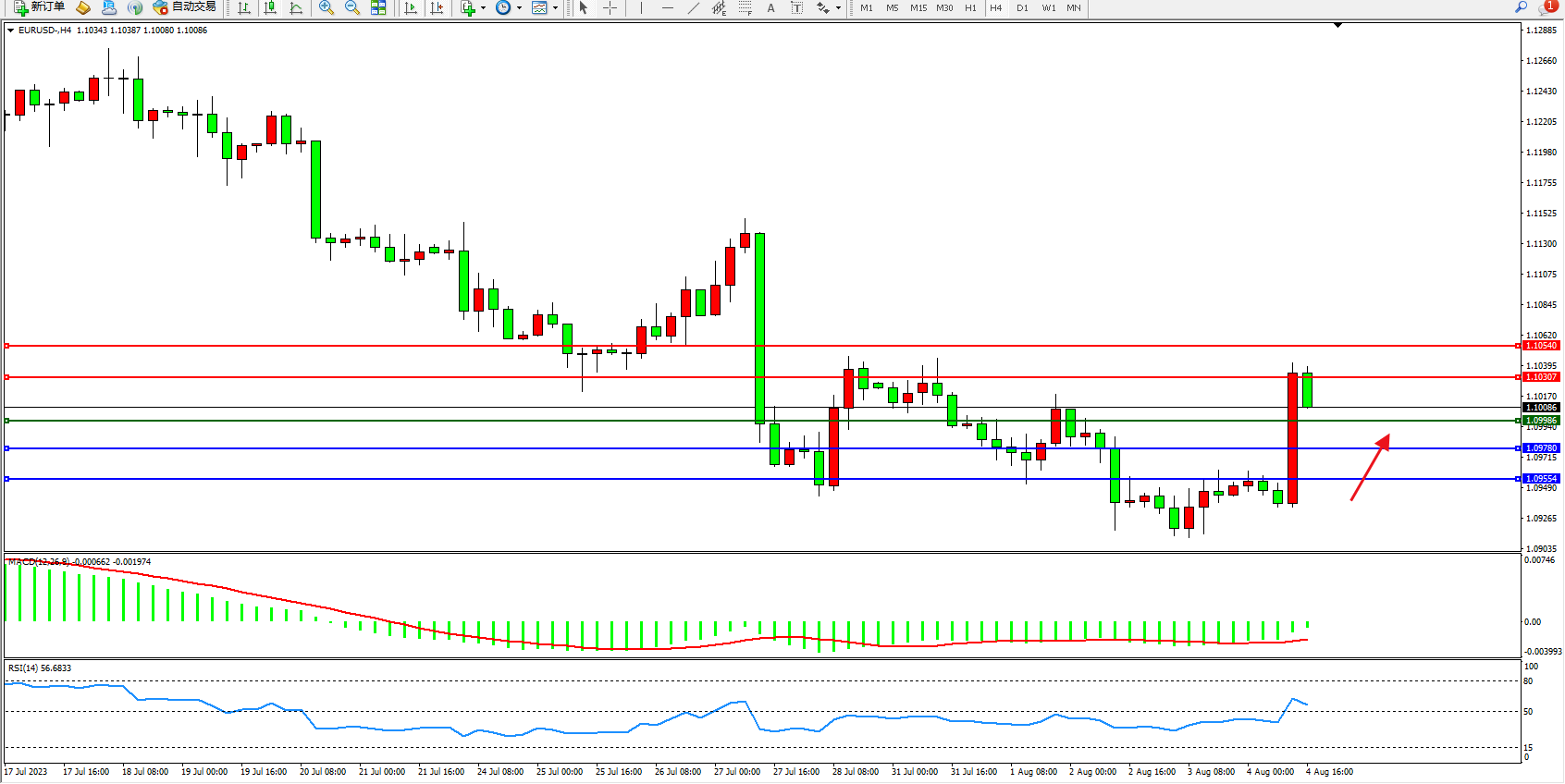This screenshot has width=1565, height=784.
Task: Draw a Fibonacci retracement tool
Action: pos(745,7)
